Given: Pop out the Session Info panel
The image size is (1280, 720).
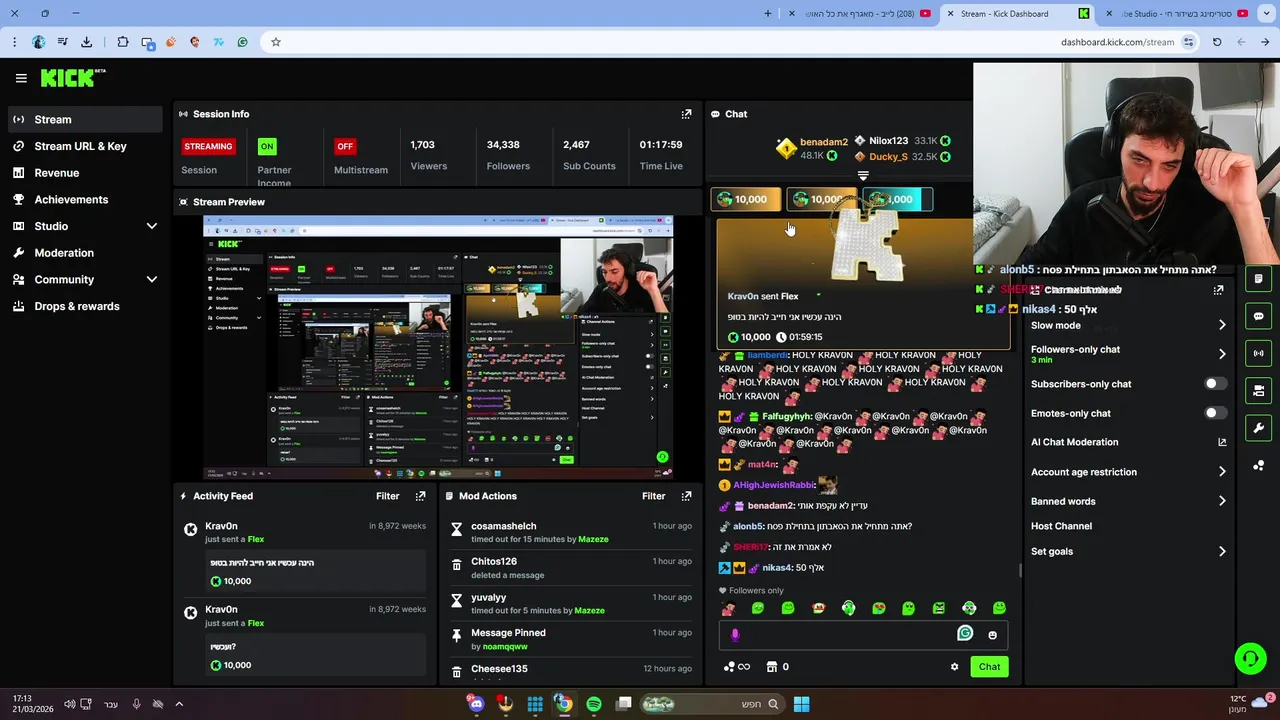Looking at the screenshot, I should (686, 114).
